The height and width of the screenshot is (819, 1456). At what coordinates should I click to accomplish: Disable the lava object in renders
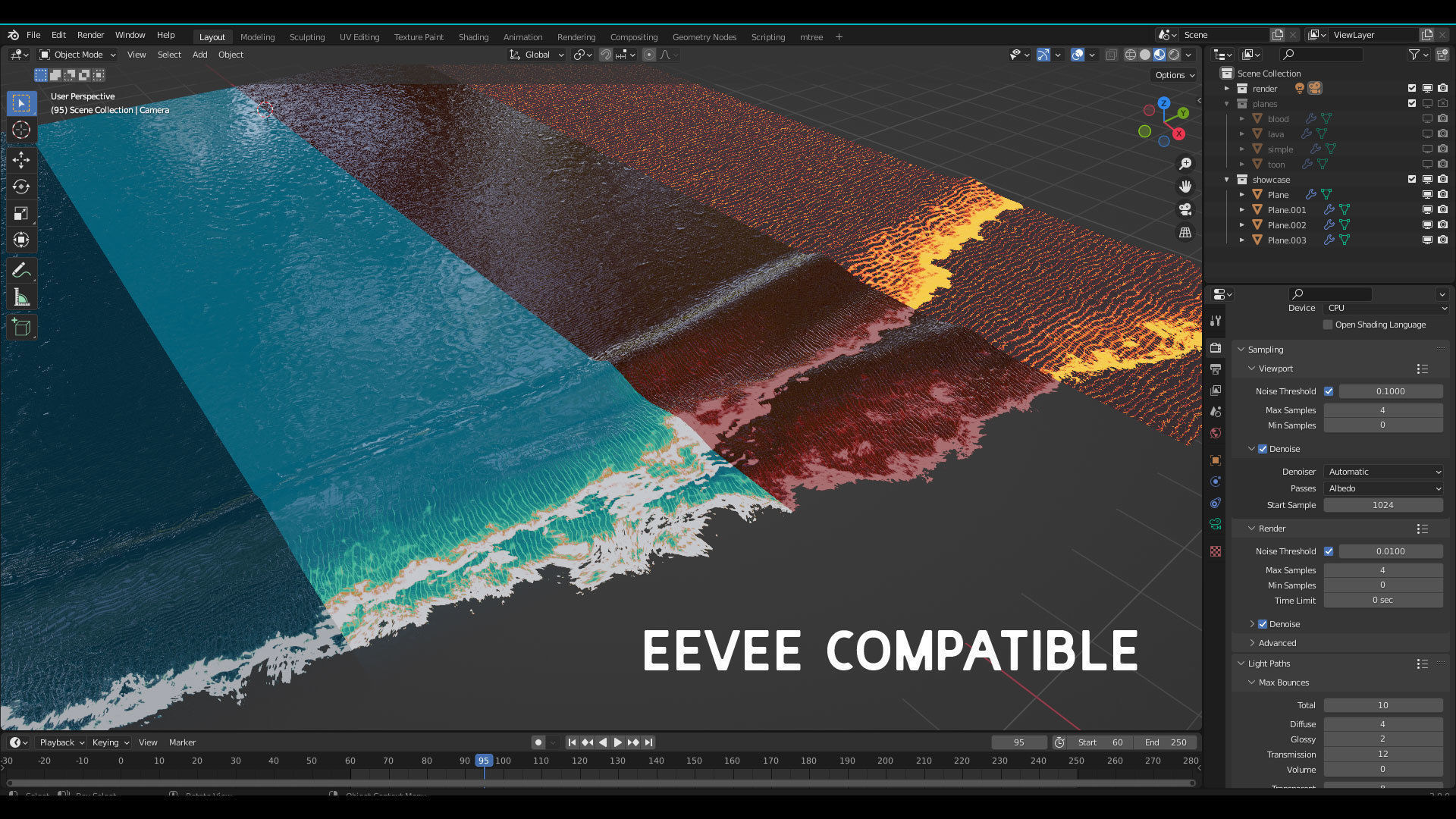[1442, 134]
